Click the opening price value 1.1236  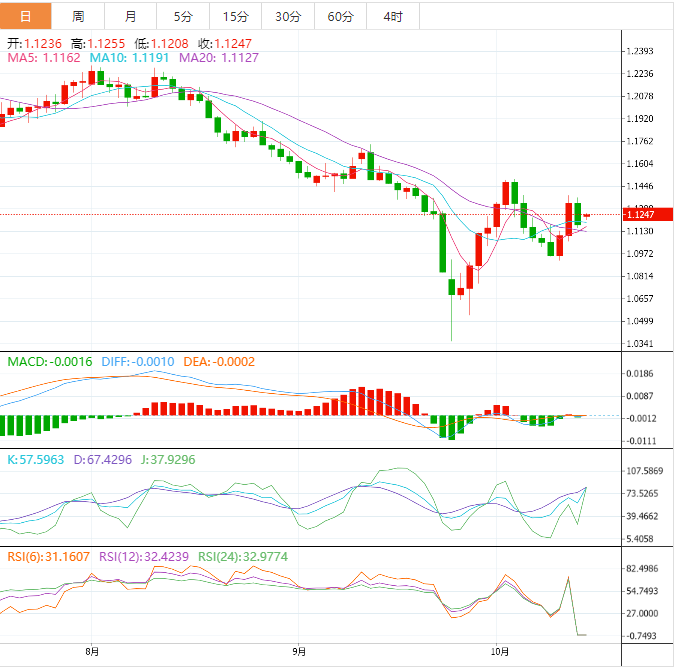43,43
